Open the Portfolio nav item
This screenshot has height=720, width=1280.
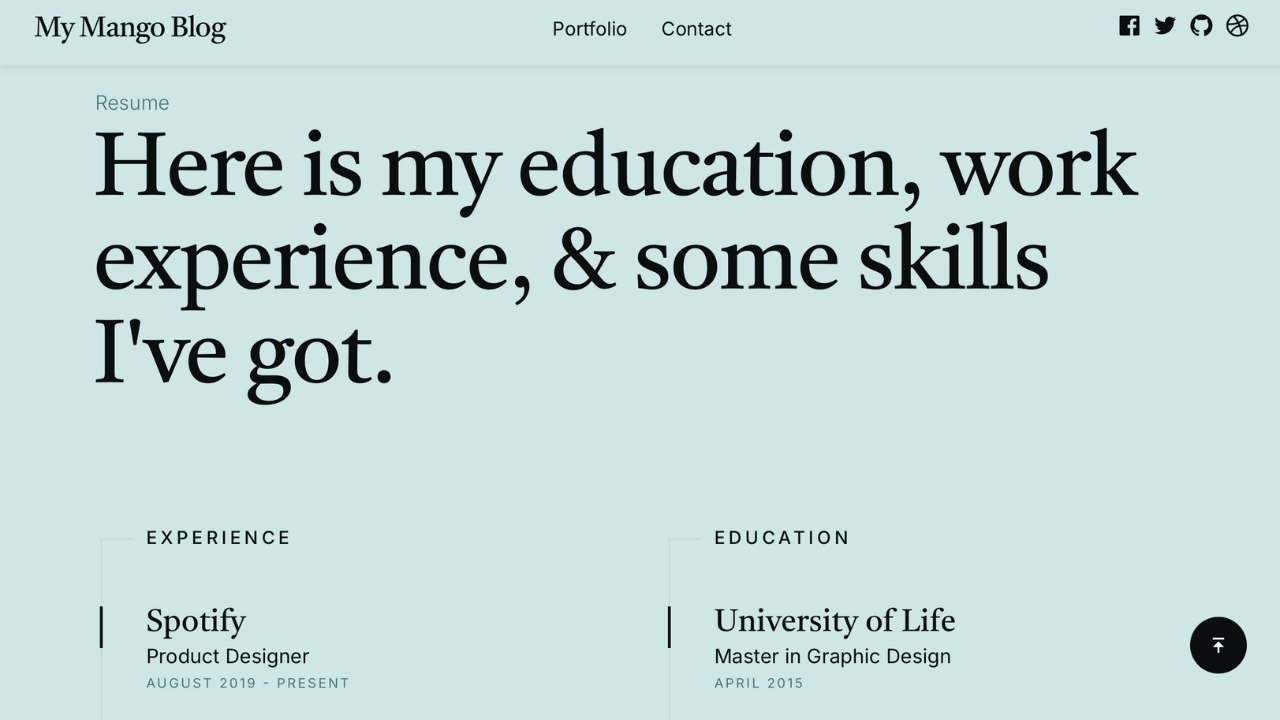point(589,29)
